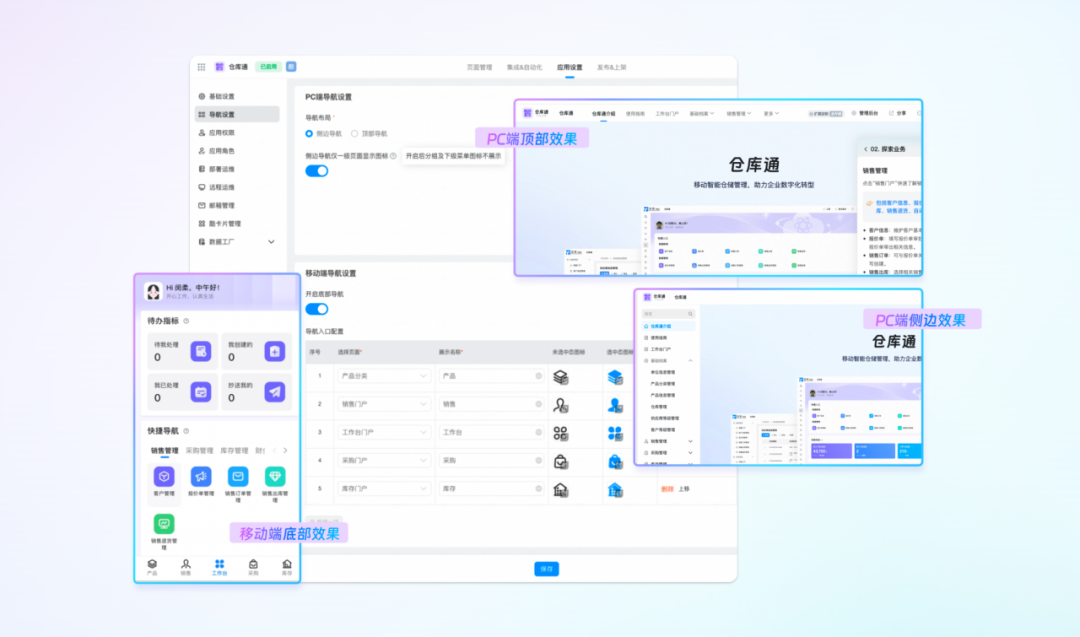
Task: Open the 销售订单管理 envelope icon
Action: tap(238, 476)
